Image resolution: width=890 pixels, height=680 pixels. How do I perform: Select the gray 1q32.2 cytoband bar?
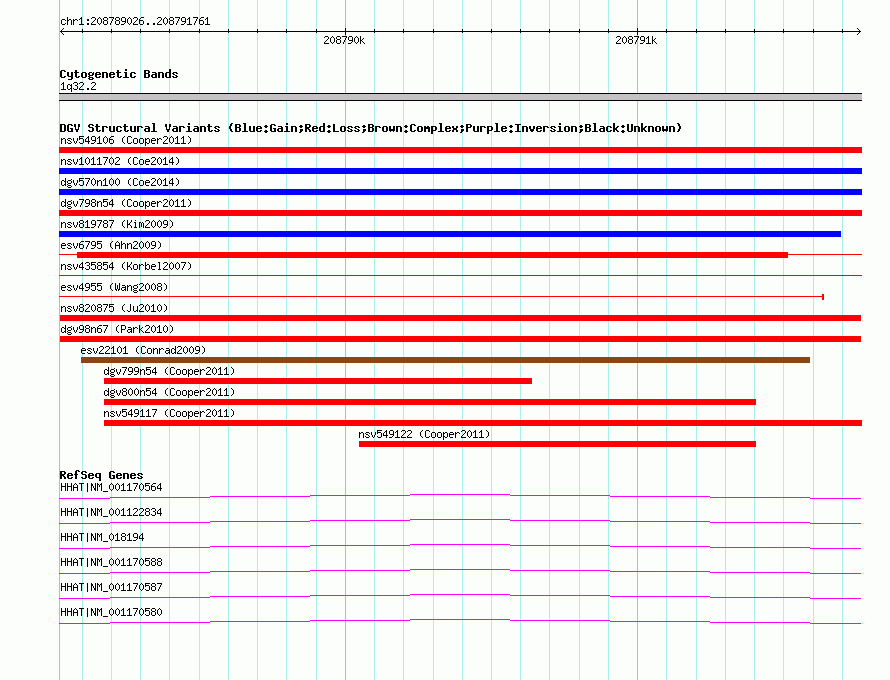[x=460, y=97]
